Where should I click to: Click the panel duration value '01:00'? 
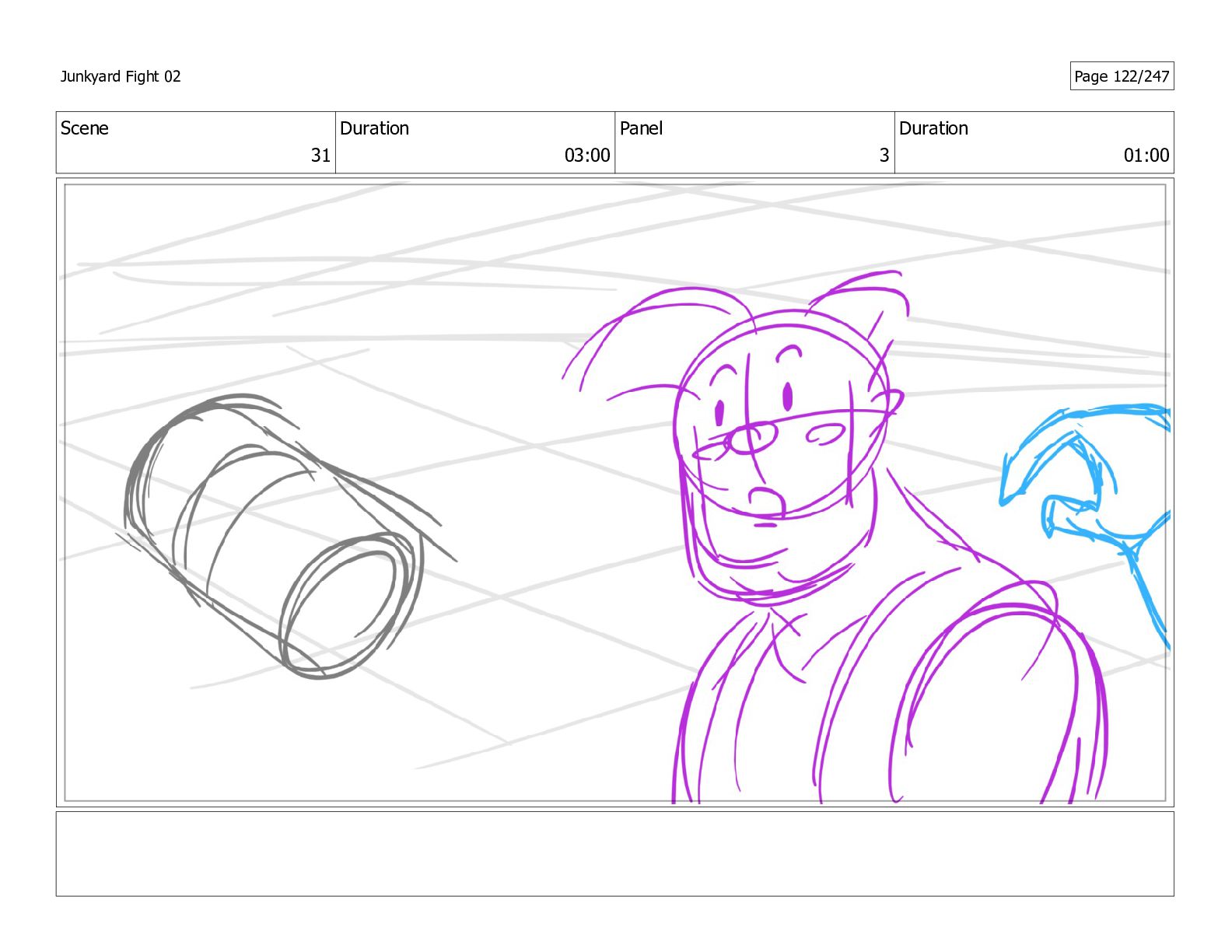tap(1146, 156)
